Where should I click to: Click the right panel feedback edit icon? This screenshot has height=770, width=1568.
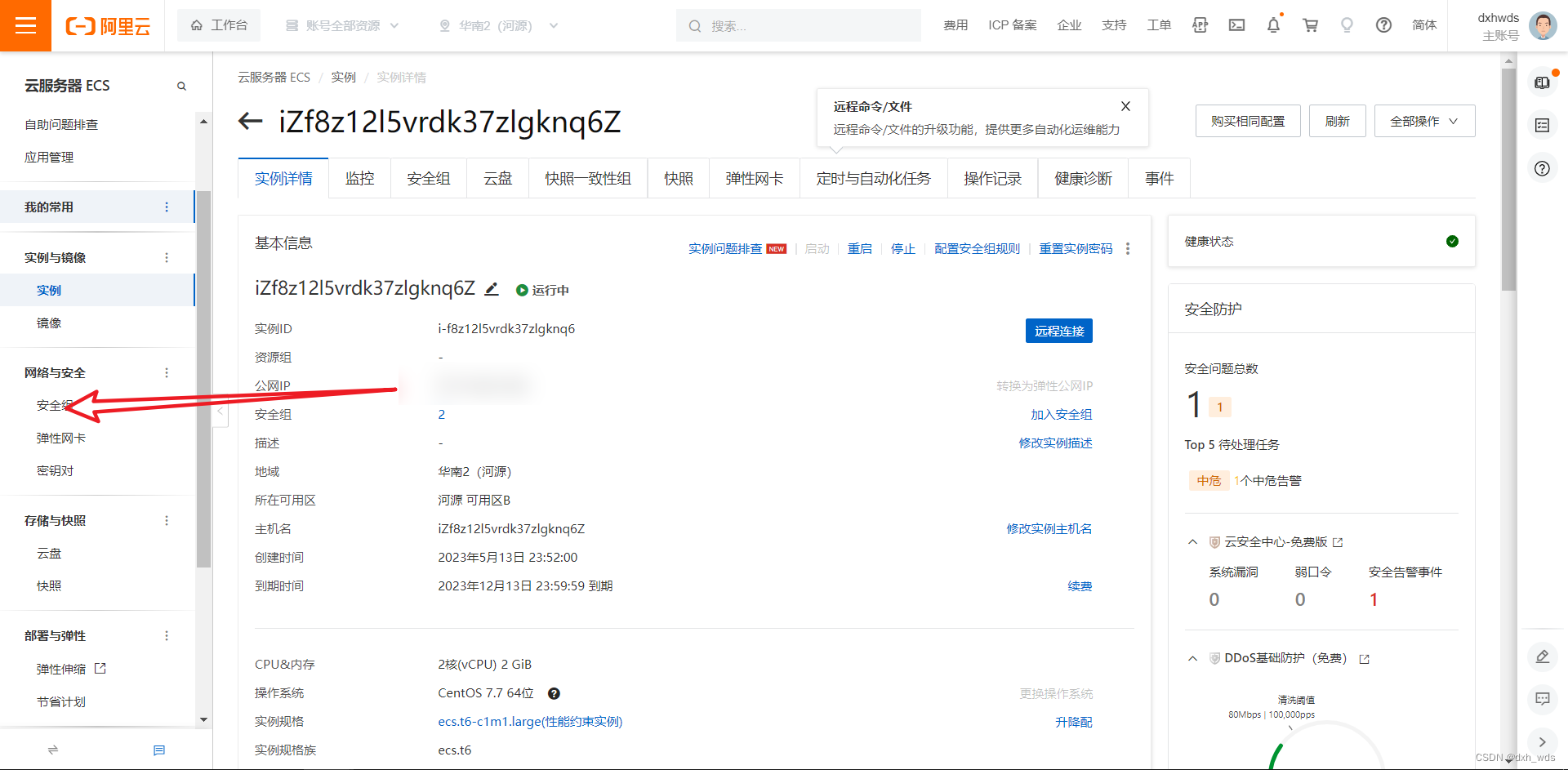tap(1542, 657)
